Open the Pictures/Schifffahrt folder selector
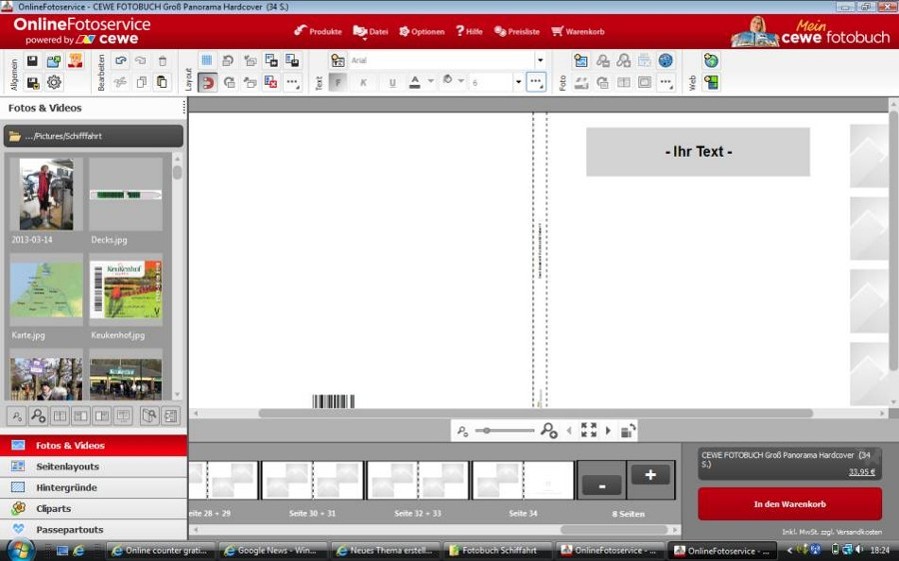This screenshot has height=561, width=899. [x=93, y=136]
